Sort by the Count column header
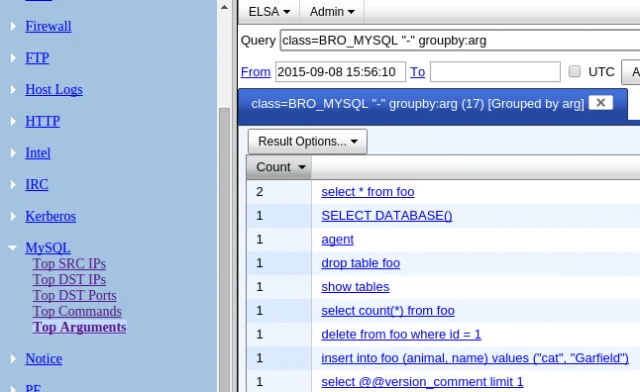640x392 pixels. [279, 167]
